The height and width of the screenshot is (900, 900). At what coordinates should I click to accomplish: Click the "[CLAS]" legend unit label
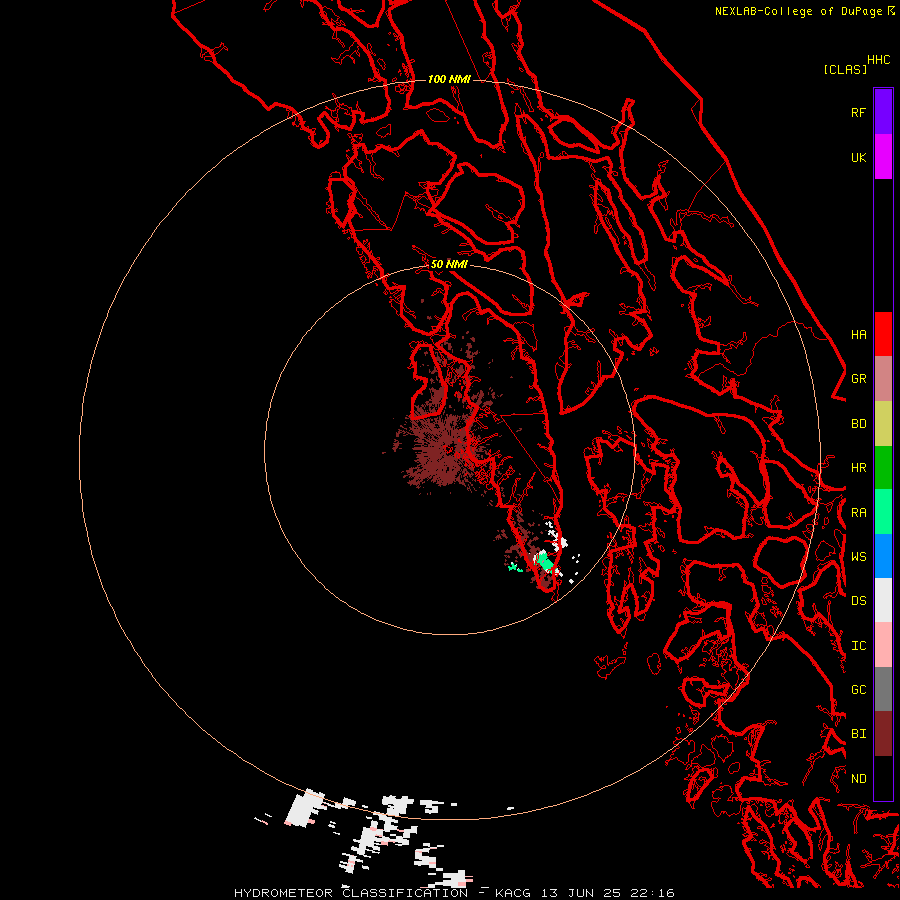(845, 69)
